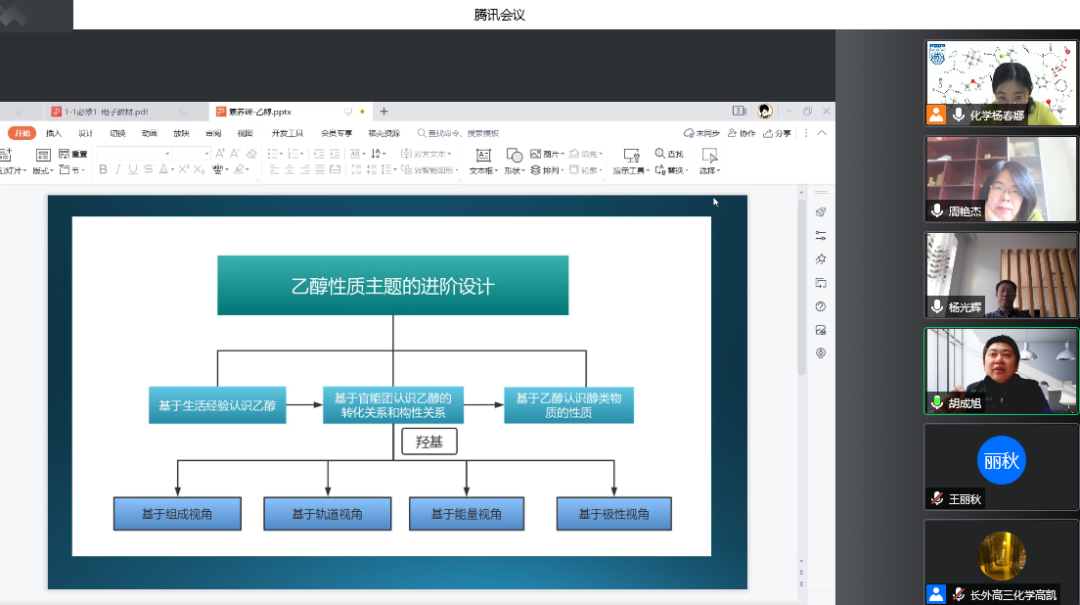
Task: Open the properties sliders icon in side panel
Action: (820, 236)
